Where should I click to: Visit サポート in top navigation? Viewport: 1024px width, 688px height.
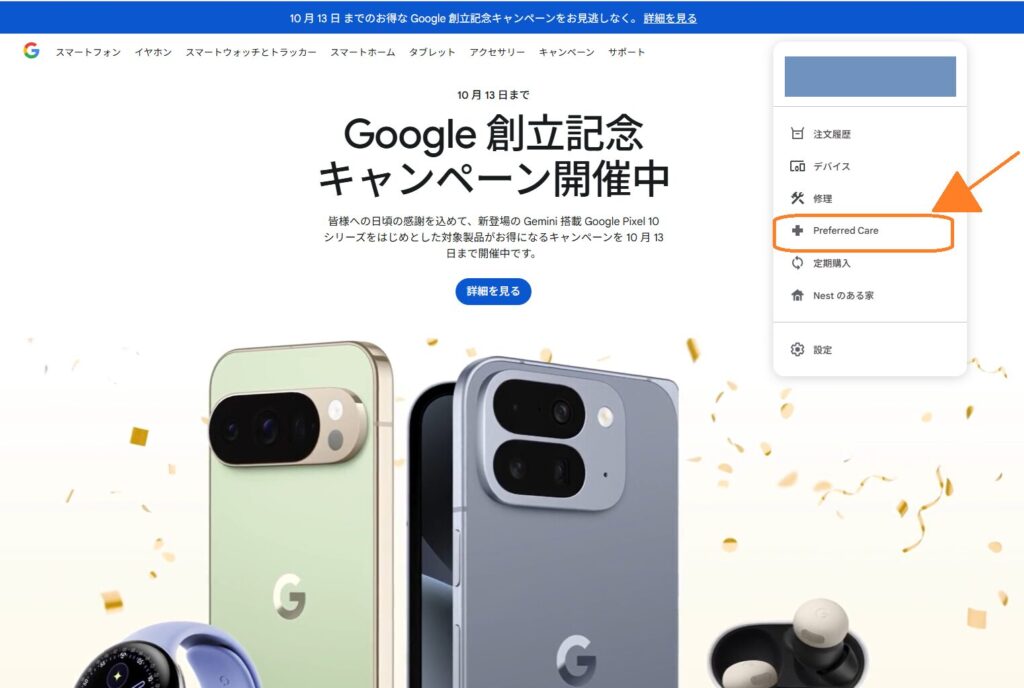click(x=626, y=52)
